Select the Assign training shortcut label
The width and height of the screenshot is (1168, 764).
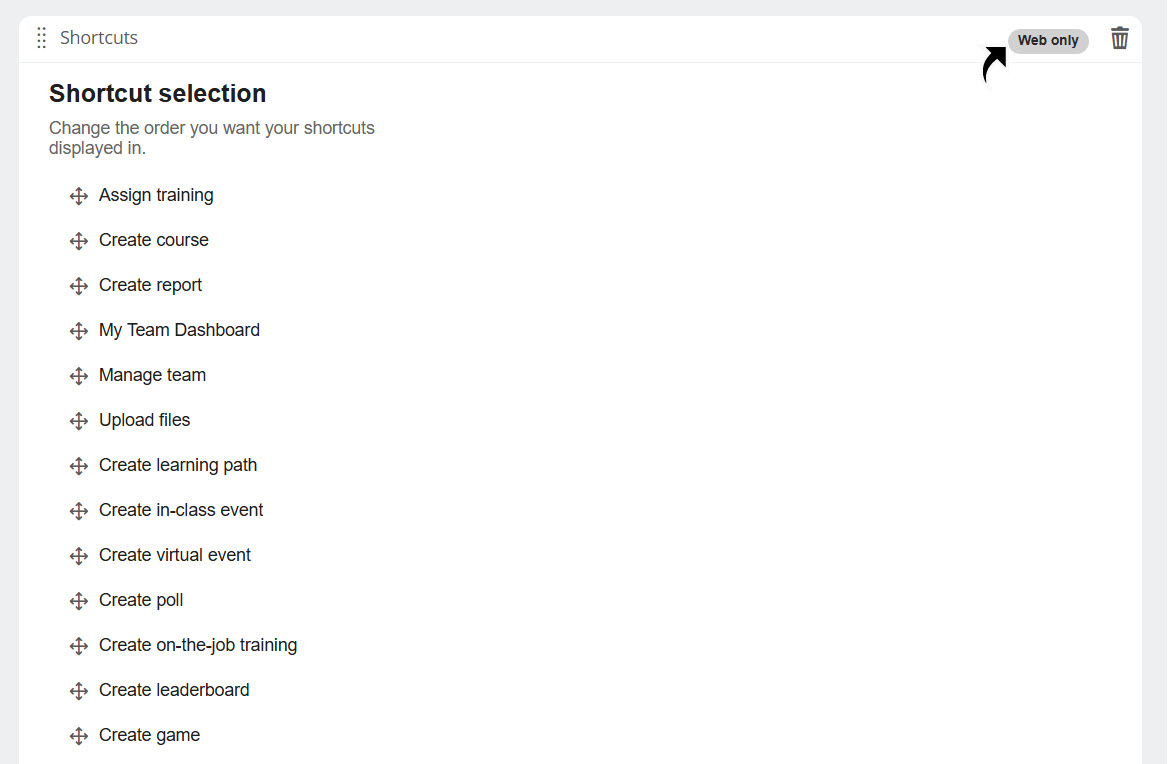coord(156,195)
